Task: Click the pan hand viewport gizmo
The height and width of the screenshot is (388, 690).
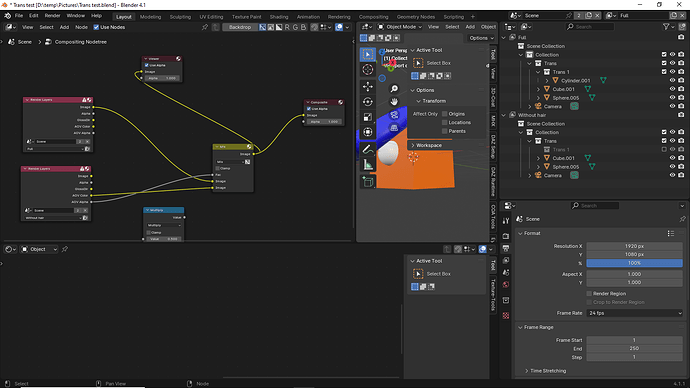Action: pos(394,102)
